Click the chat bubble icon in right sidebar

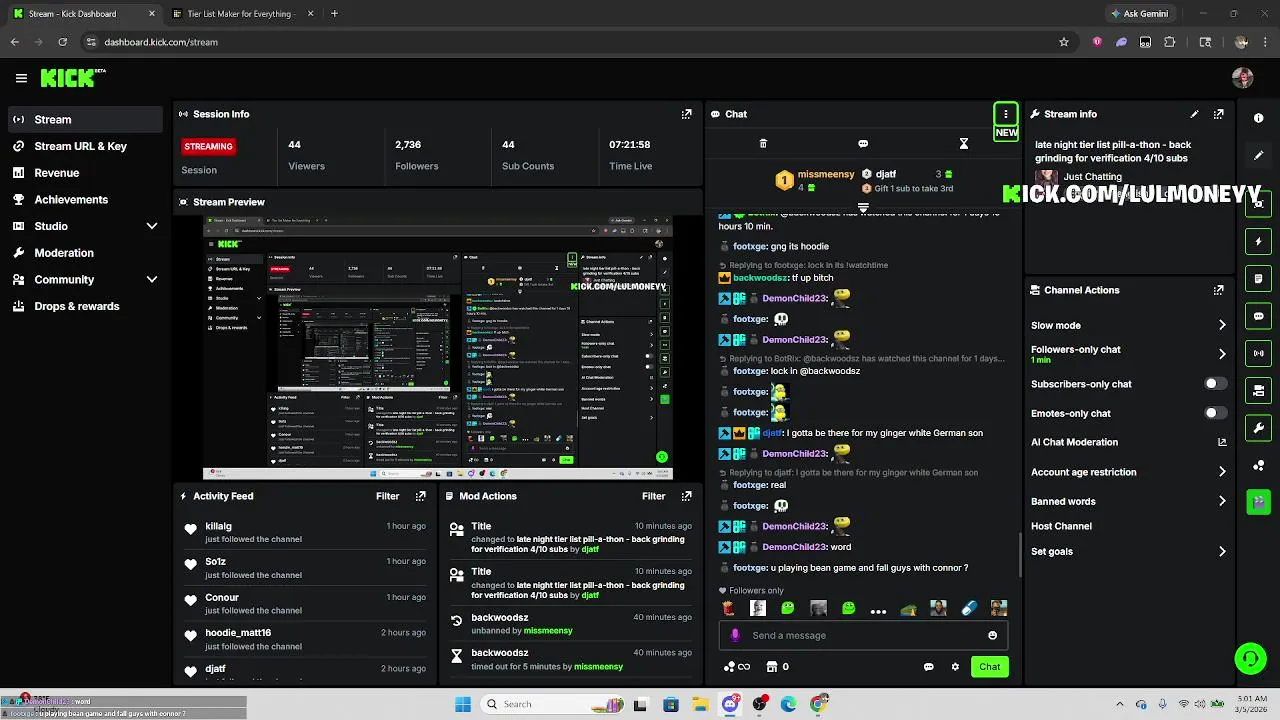coord(1259,316)
